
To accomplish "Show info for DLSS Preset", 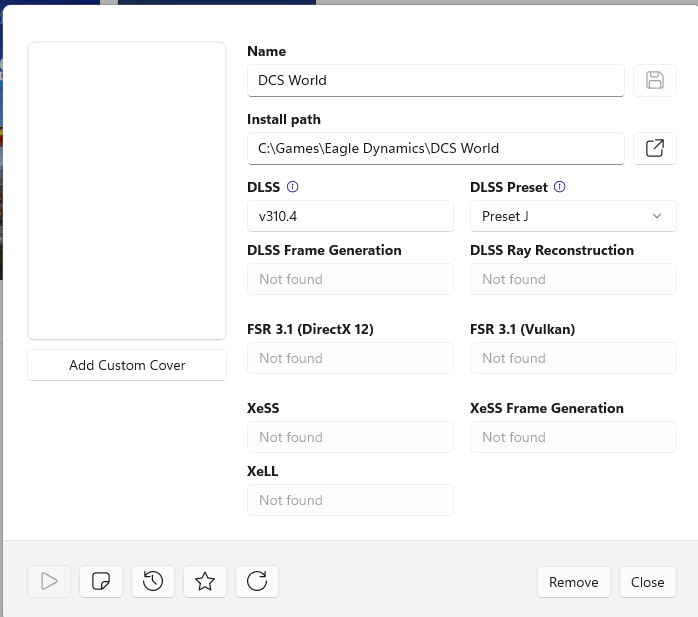I will tap(560, 187).
